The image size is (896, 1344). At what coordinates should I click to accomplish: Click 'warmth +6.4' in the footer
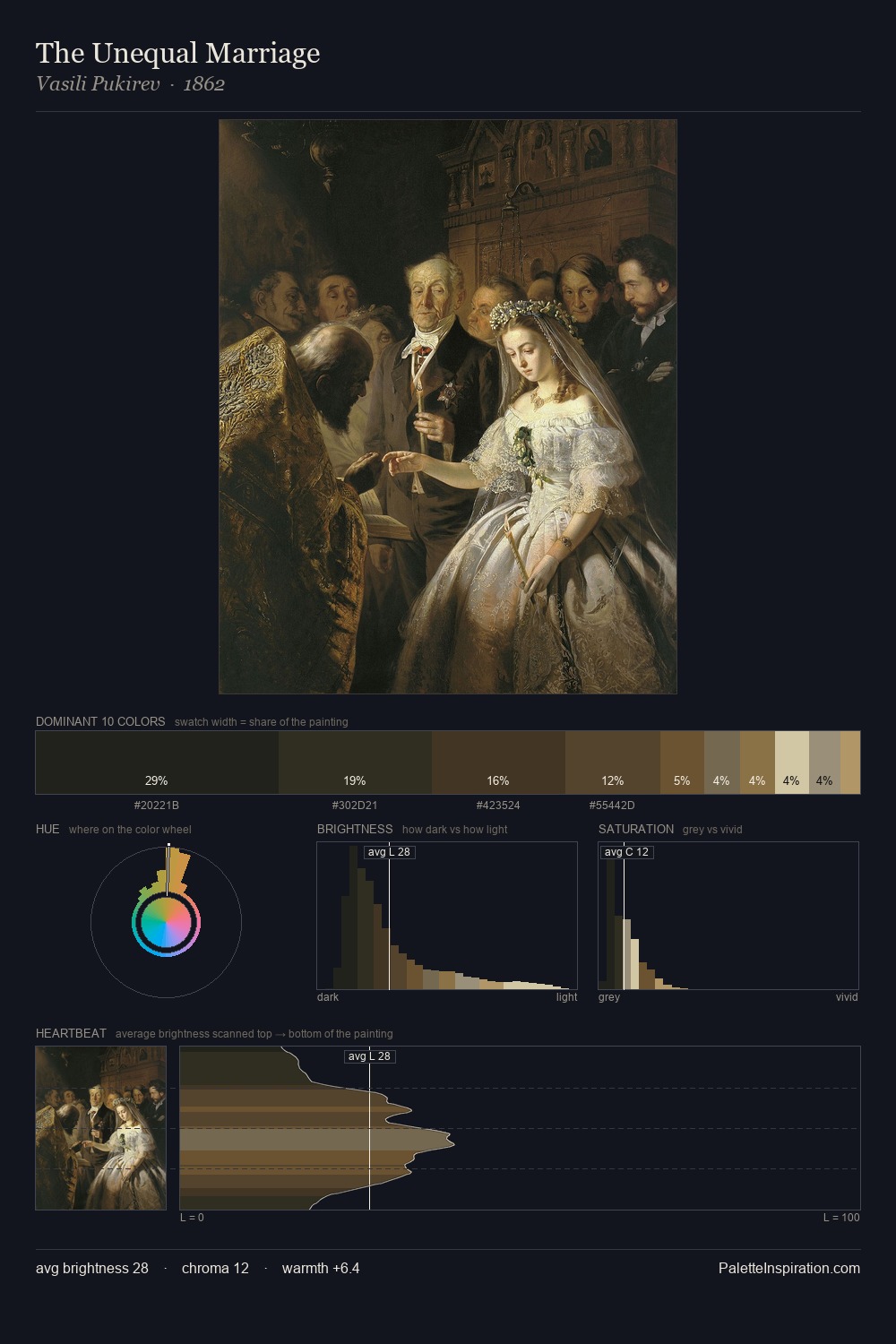pos(321,1268)
